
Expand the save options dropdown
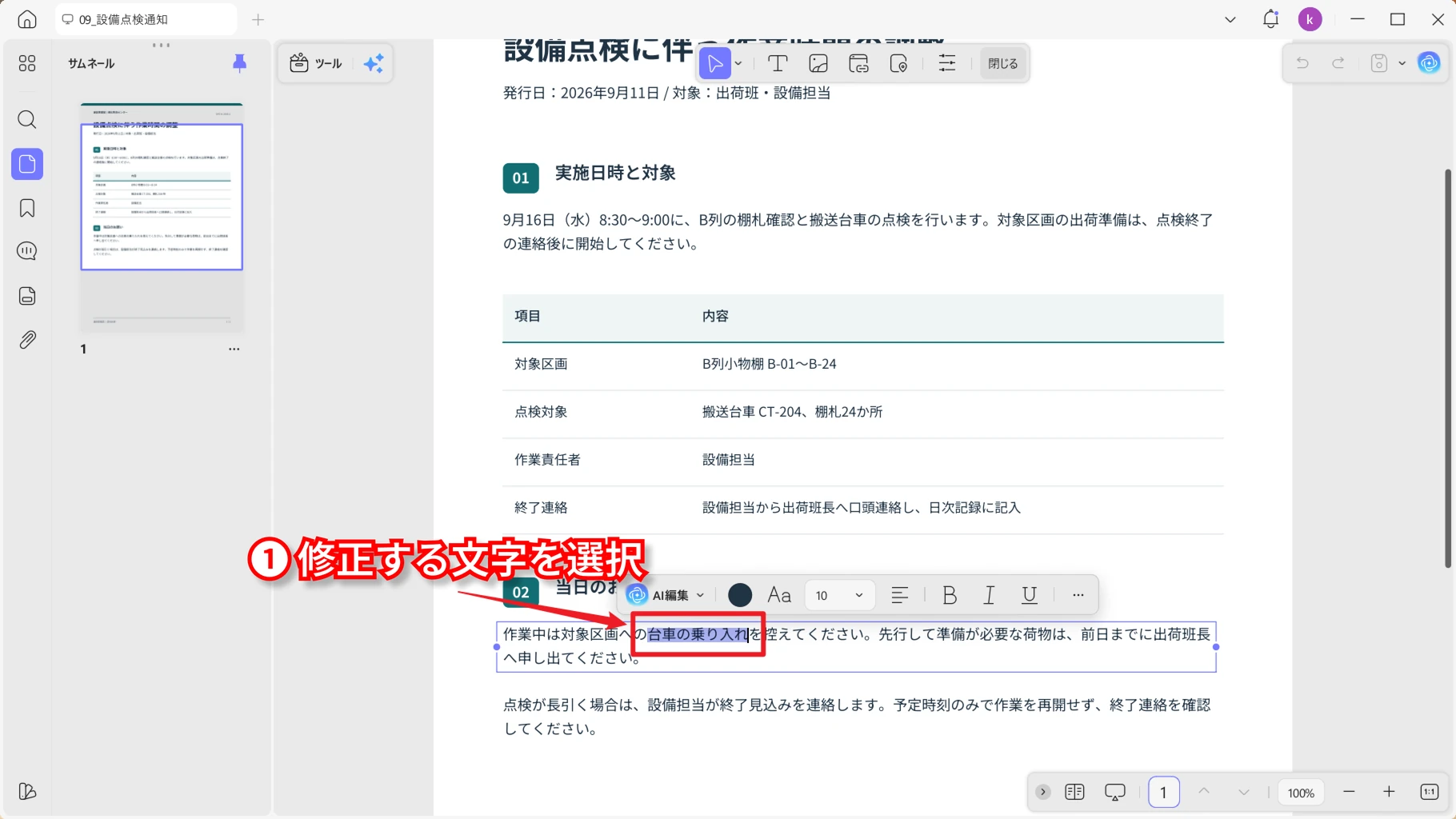pyautogui.click(x=1402, y=63)
